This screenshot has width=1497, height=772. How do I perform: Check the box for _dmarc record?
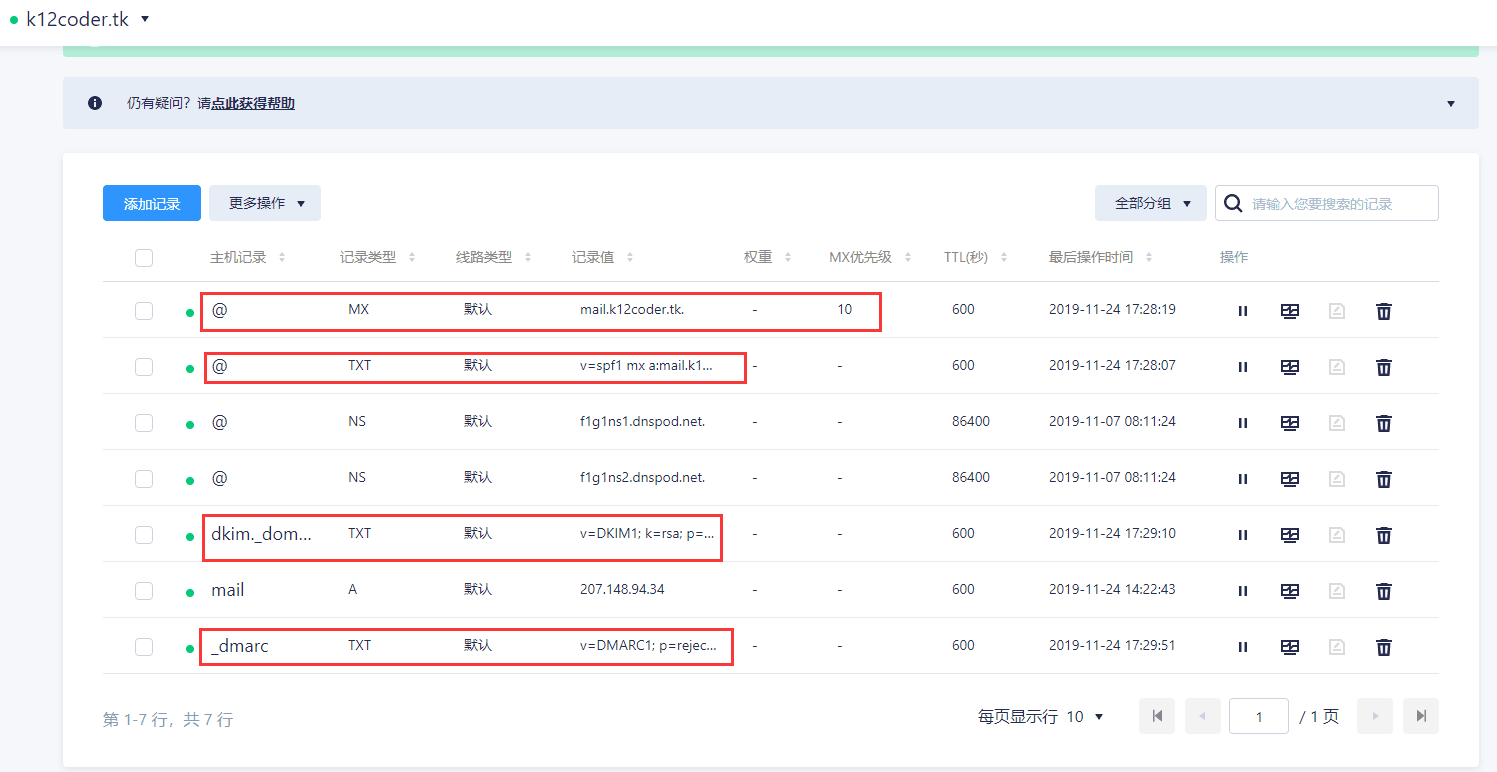pyautogui.click(x=144, y=647)
